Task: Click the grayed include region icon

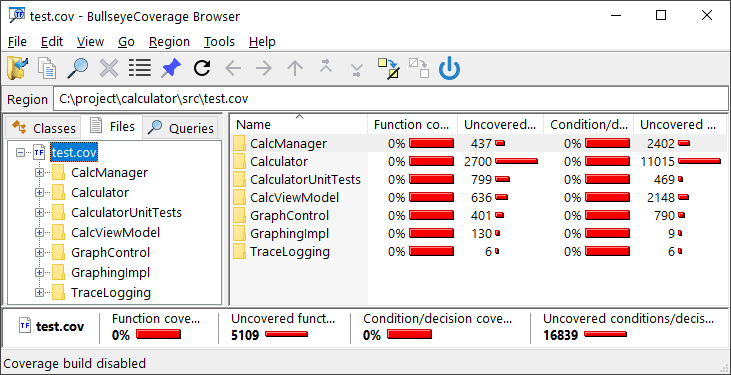Action: click(x=419, y=68)
